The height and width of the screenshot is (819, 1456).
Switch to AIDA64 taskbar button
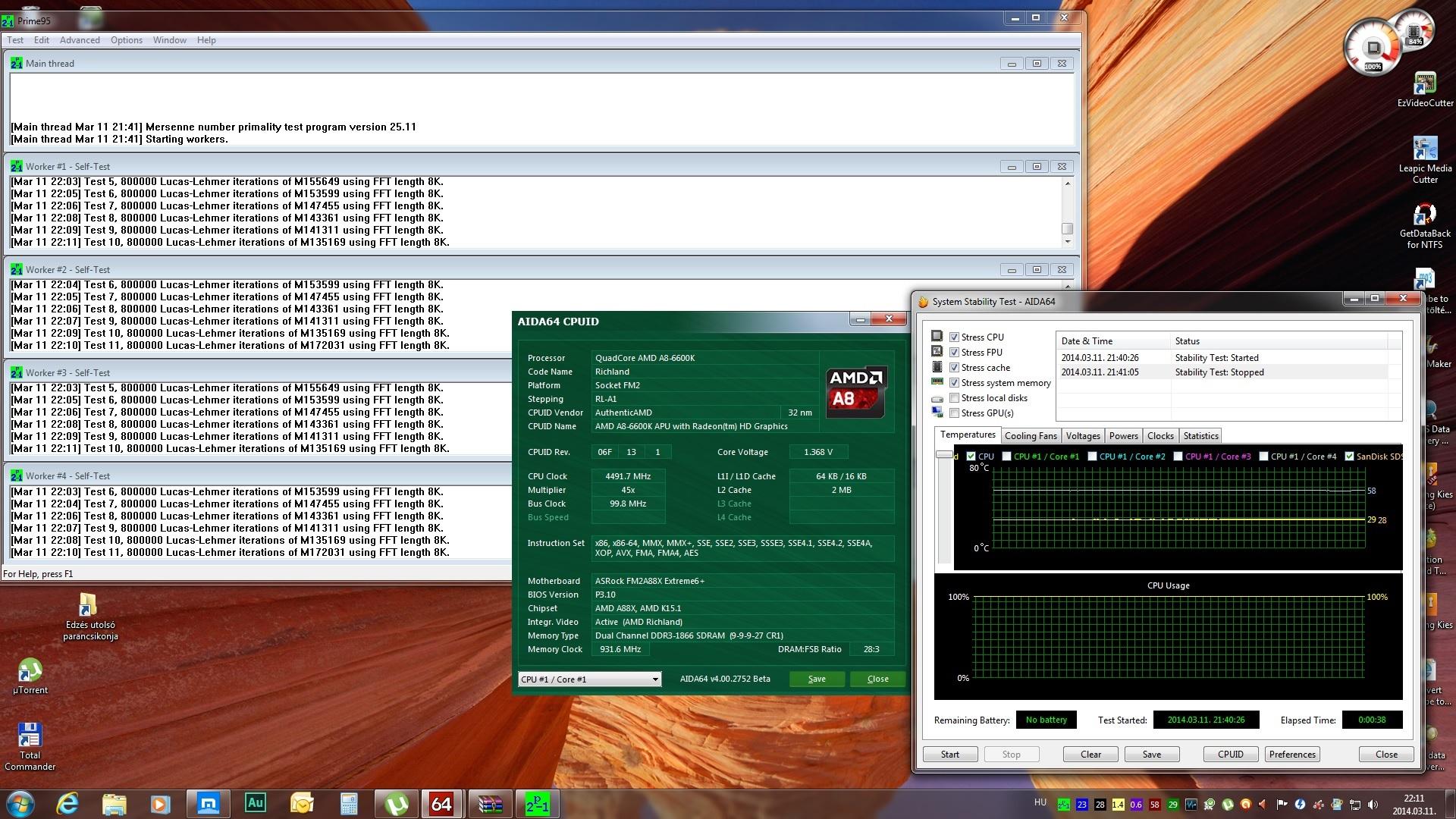442,803
